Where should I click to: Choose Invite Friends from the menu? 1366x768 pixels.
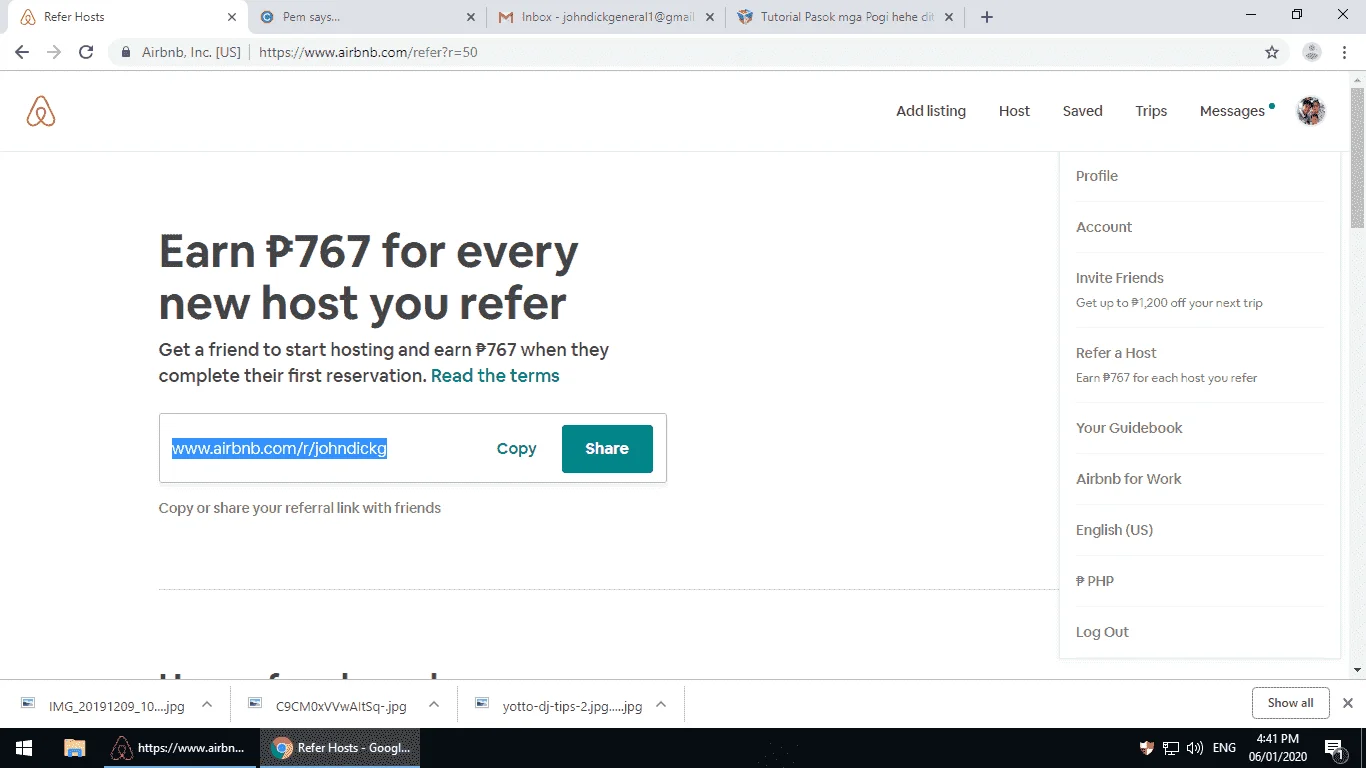click(x=1200, y=290)
